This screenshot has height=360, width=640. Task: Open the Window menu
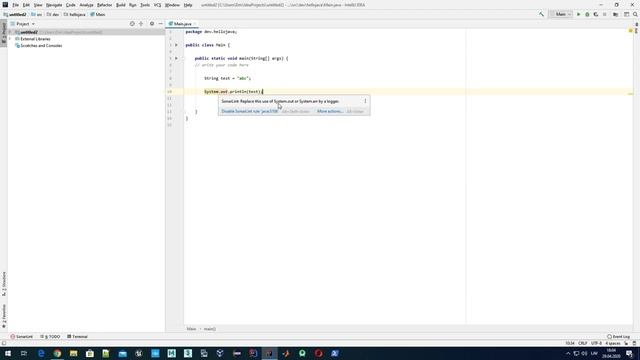pyautogui.click(x=172, y=5)
